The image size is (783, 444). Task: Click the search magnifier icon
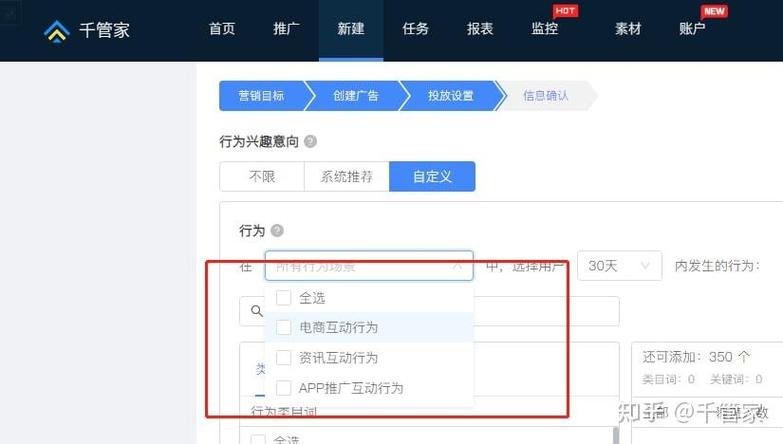(x=257, y=311)
